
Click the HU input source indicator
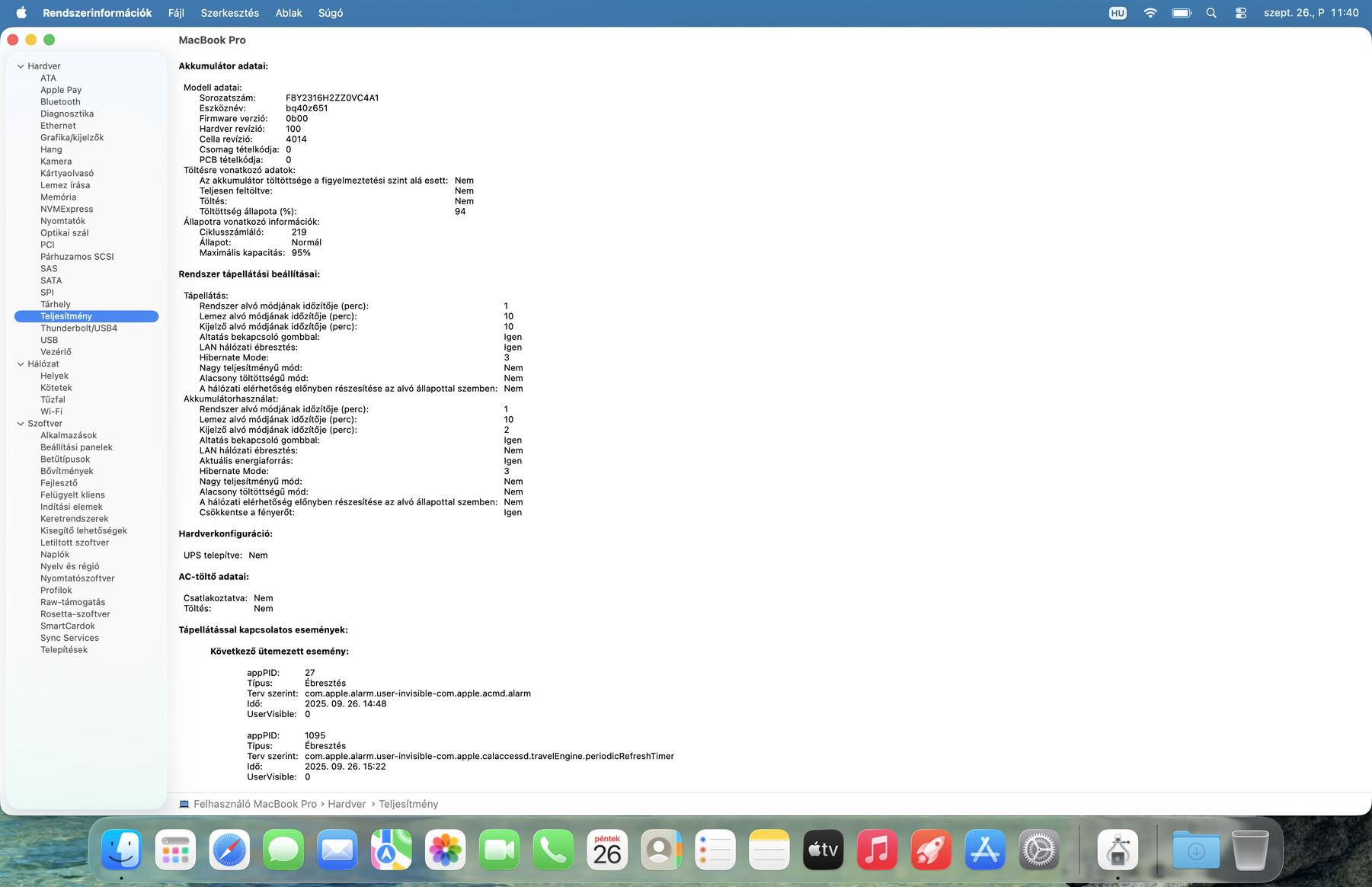[x=1118, y=13]
